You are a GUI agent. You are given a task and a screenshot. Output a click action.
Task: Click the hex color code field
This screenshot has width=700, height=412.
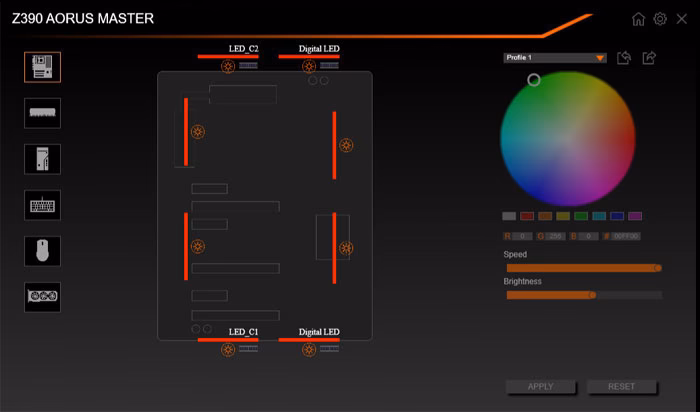(626, 236)
